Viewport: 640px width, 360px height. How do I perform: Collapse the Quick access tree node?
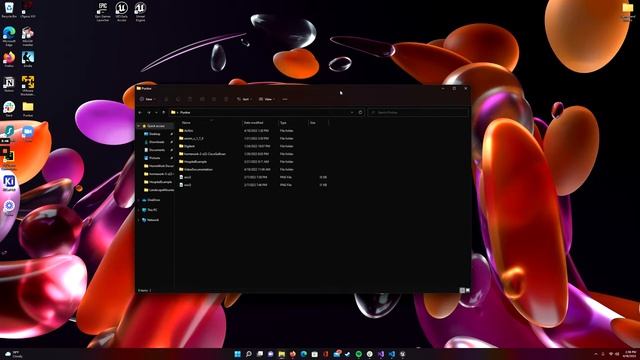click(139, 126)
